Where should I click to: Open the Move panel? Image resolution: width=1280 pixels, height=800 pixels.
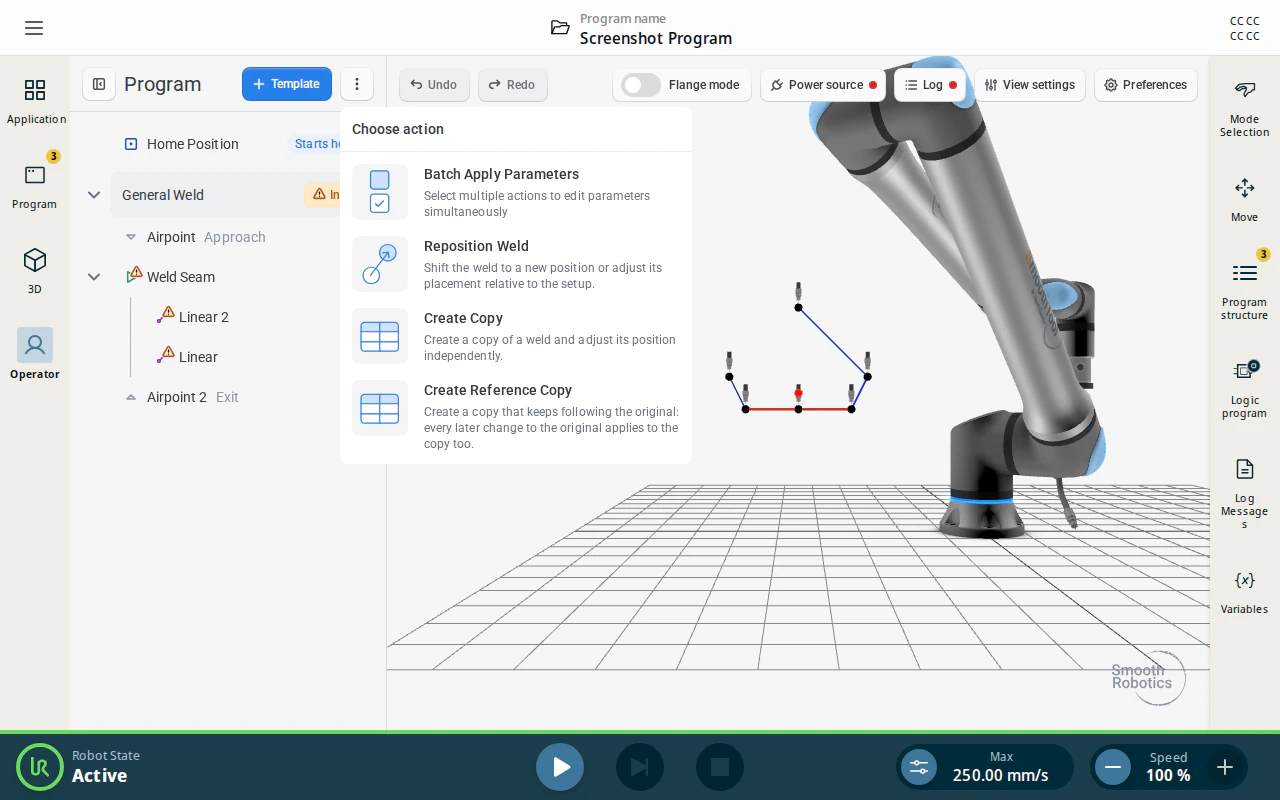pos(1245,200)
